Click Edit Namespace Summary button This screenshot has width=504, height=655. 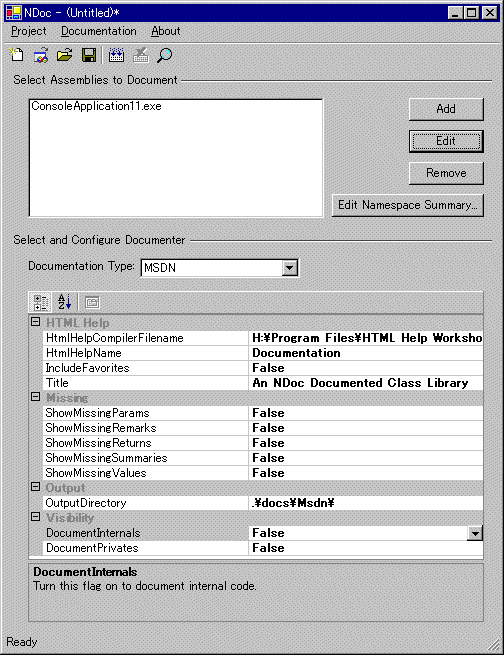coord(408,205)
